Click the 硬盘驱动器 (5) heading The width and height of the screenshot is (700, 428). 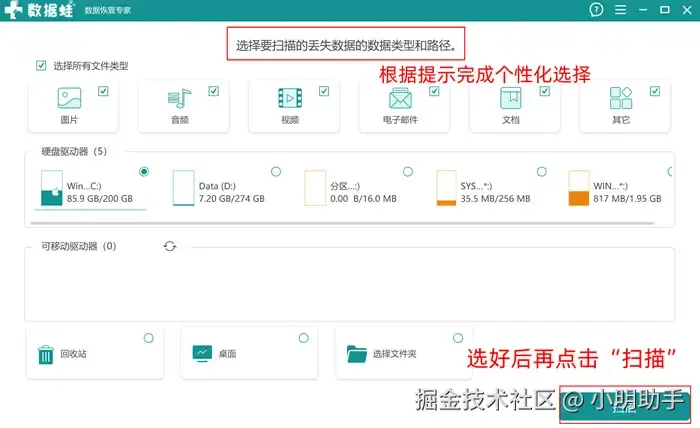(x=74, y=151)
